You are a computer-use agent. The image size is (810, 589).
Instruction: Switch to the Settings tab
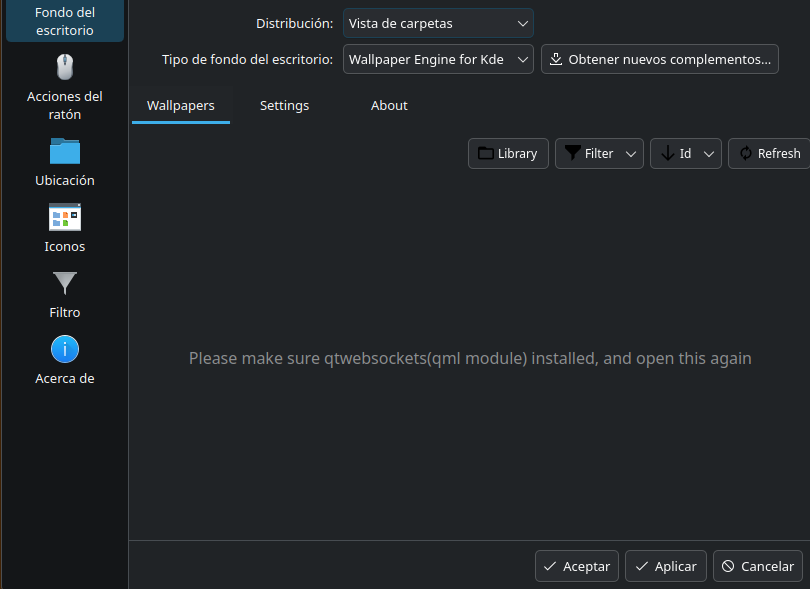coord(284,105)
